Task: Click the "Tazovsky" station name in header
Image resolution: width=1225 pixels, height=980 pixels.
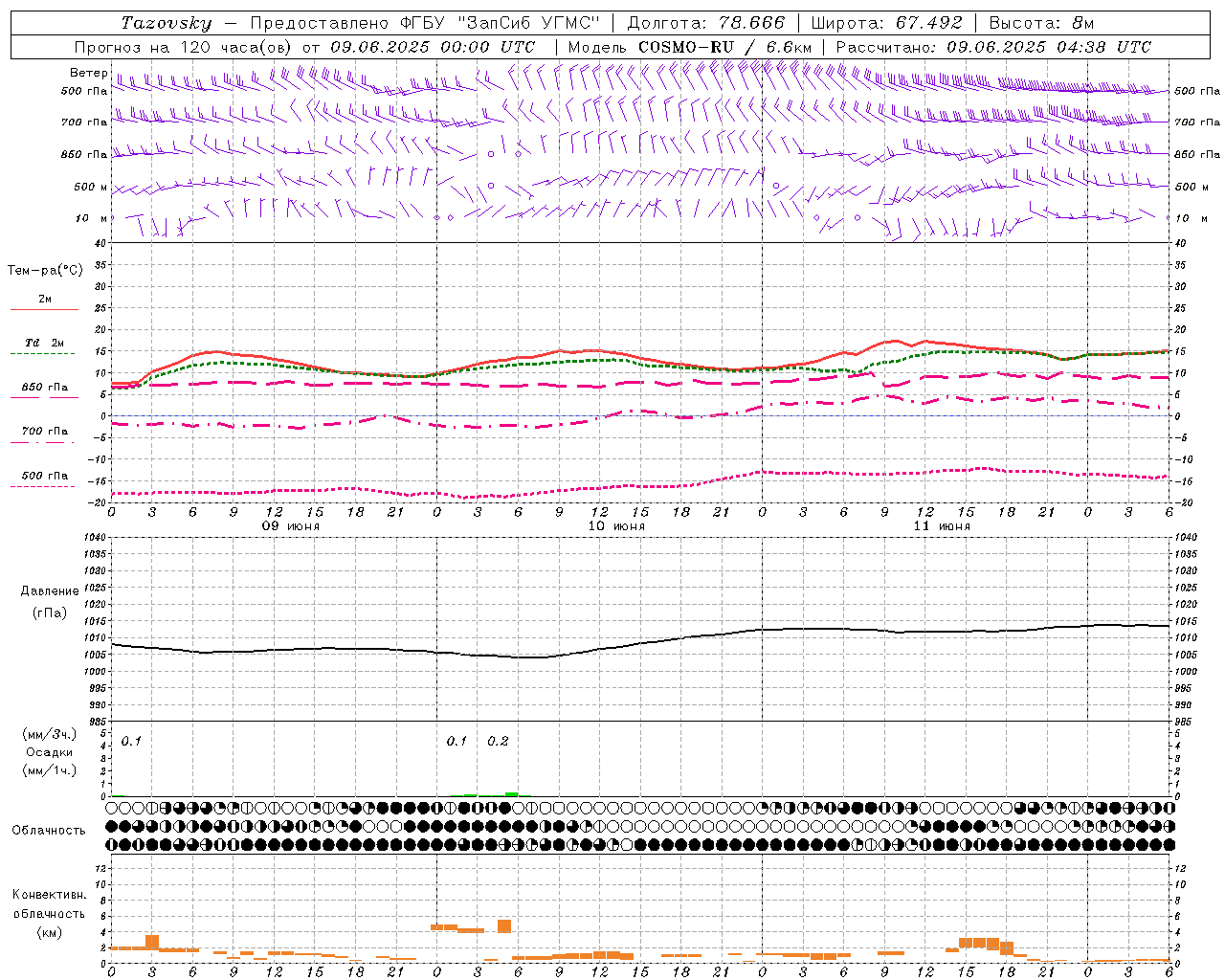Action: [166, 23]
